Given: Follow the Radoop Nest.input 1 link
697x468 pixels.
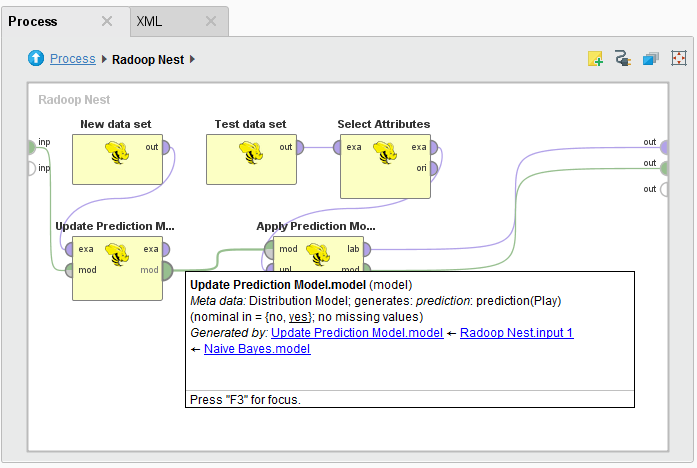Looking at the screenshot, I should click(x=516, y=333).
